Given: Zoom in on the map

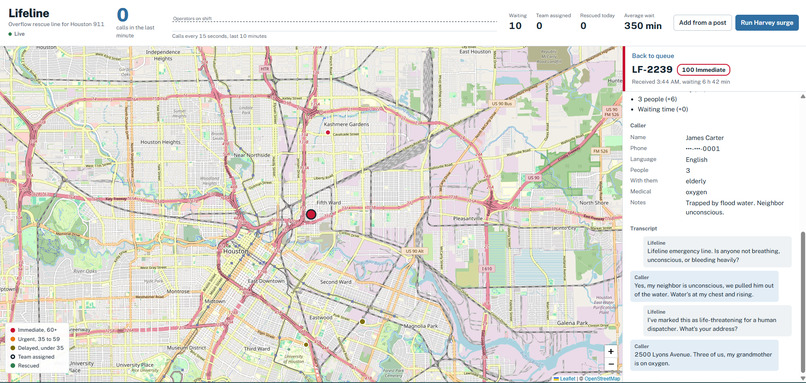Looking at the screenshot, I should pos(611,352).
